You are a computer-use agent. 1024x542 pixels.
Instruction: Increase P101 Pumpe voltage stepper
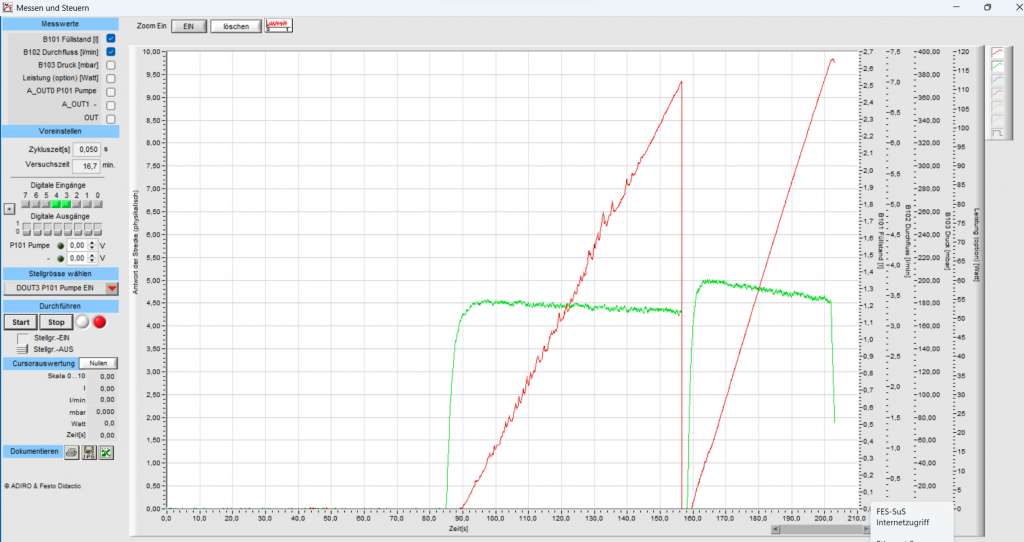[x=92, y=241]
